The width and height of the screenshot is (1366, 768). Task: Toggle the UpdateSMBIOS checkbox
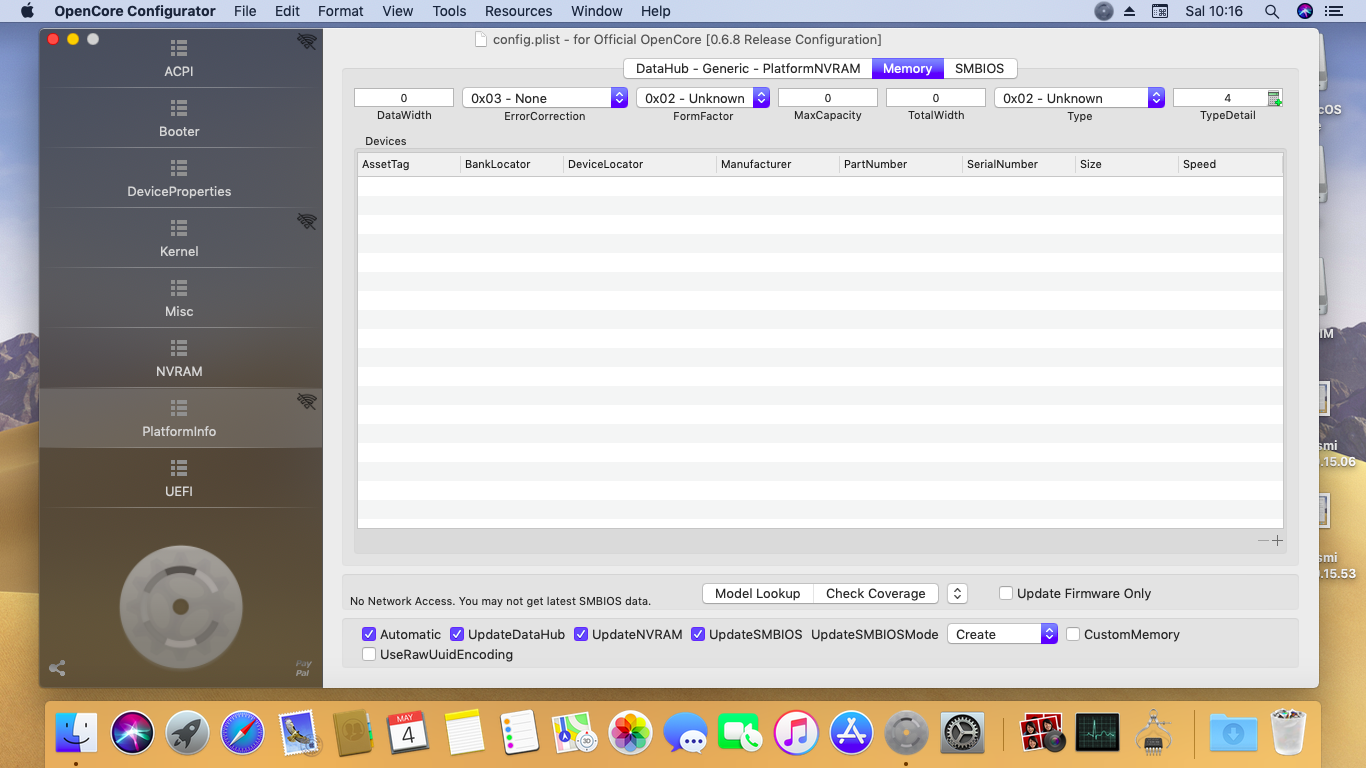tap(698, 634)
